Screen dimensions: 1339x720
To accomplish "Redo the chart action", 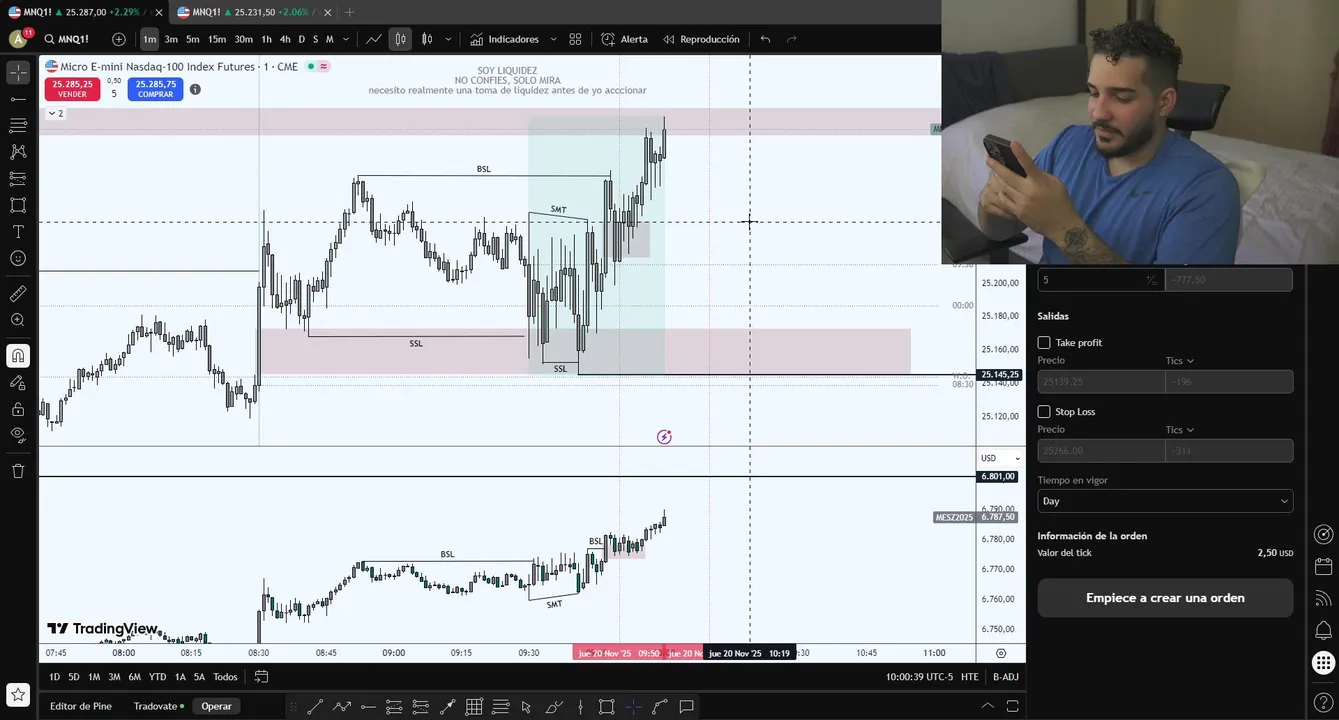I will [x=792, y=39].
